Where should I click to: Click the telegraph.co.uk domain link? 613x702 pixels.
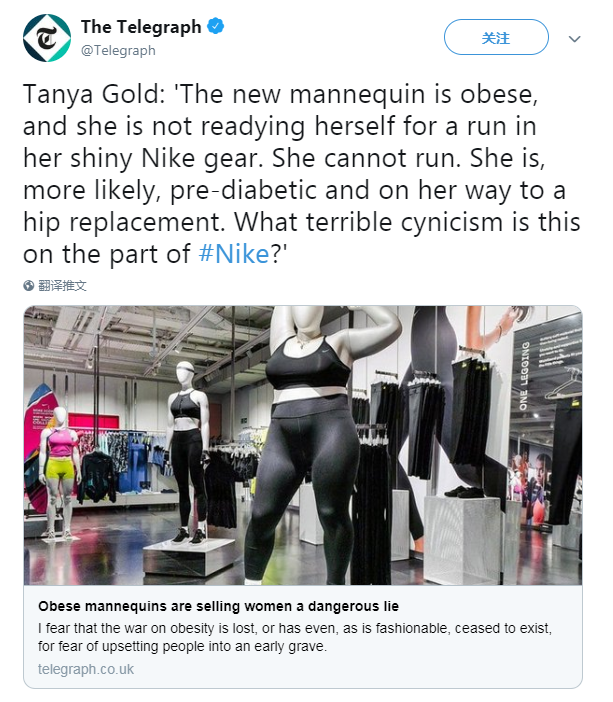(x=86, y=669)
